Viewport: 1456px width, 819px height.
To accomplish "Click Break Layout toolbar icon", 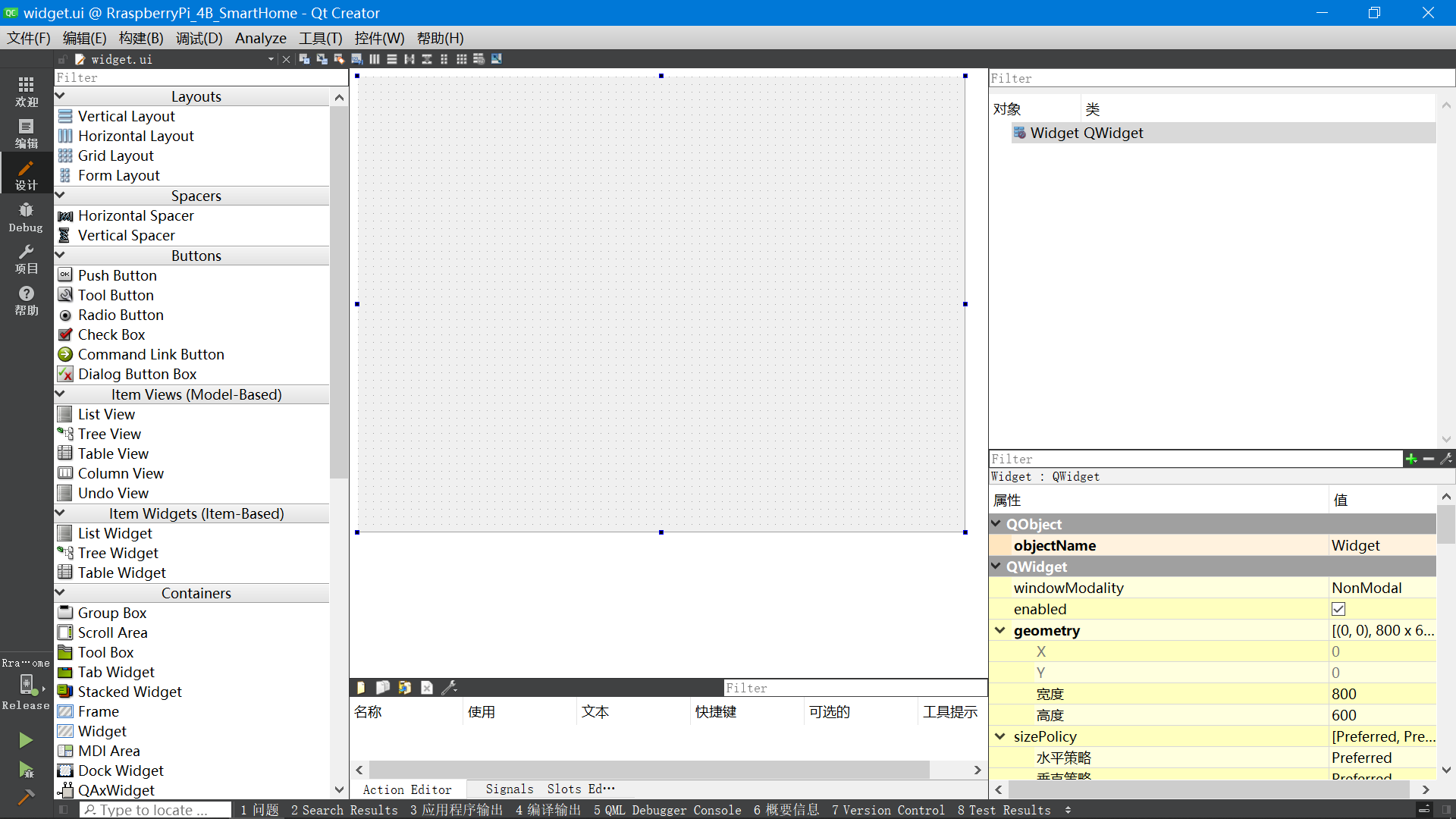I will [x=479, y=59].
